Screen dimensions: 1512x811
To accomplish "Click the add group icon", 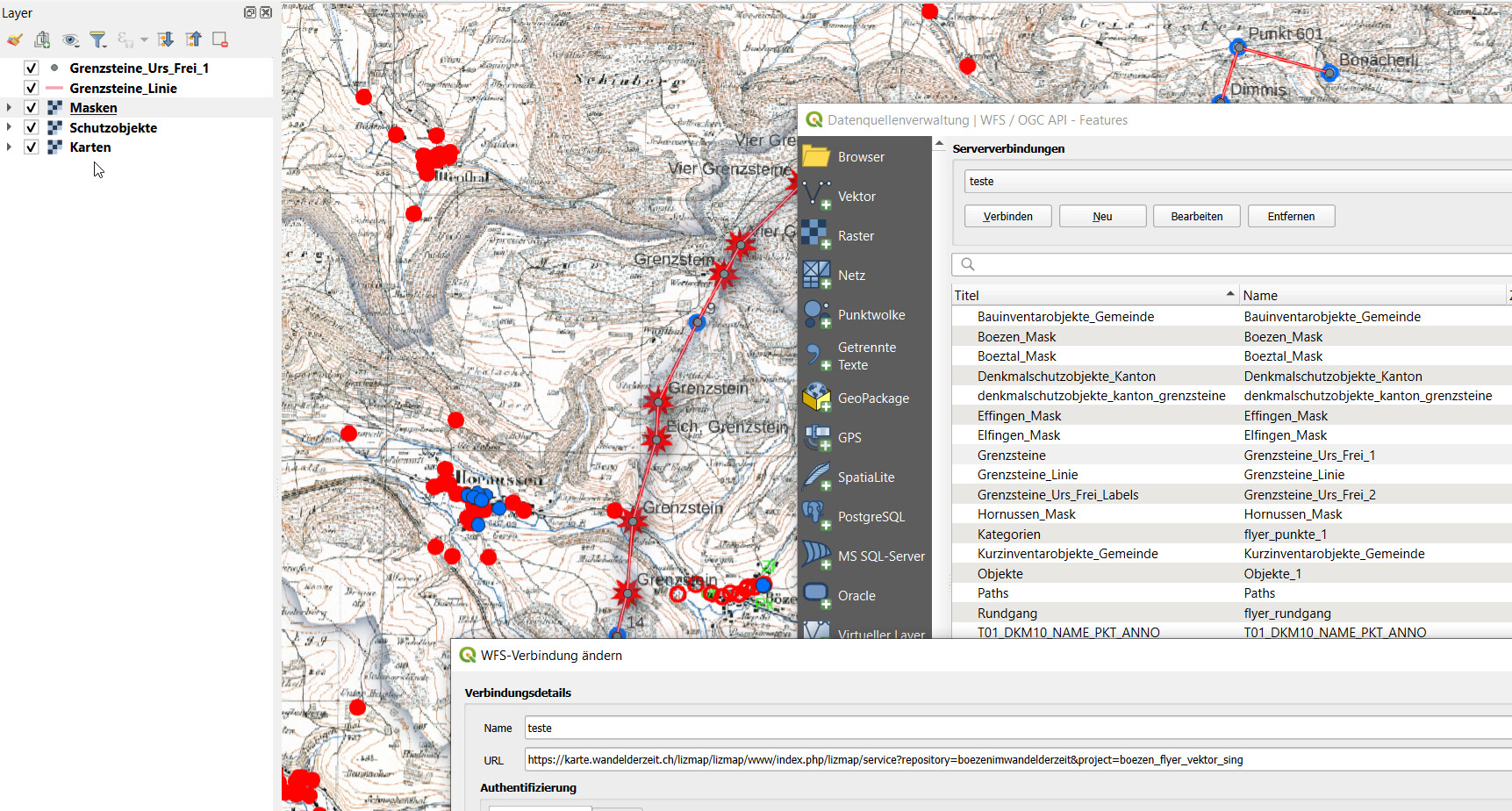I will [42, 39].
